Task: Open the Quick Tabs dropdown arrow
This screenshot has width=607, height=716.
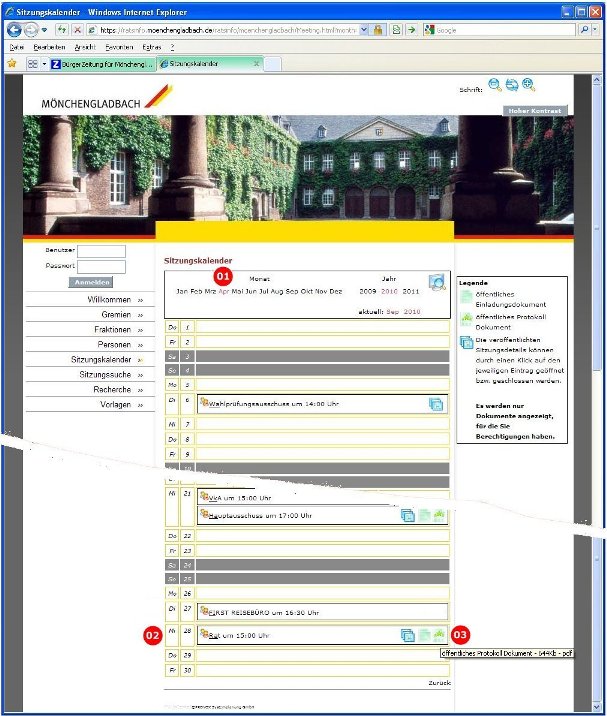Action: 44,64
